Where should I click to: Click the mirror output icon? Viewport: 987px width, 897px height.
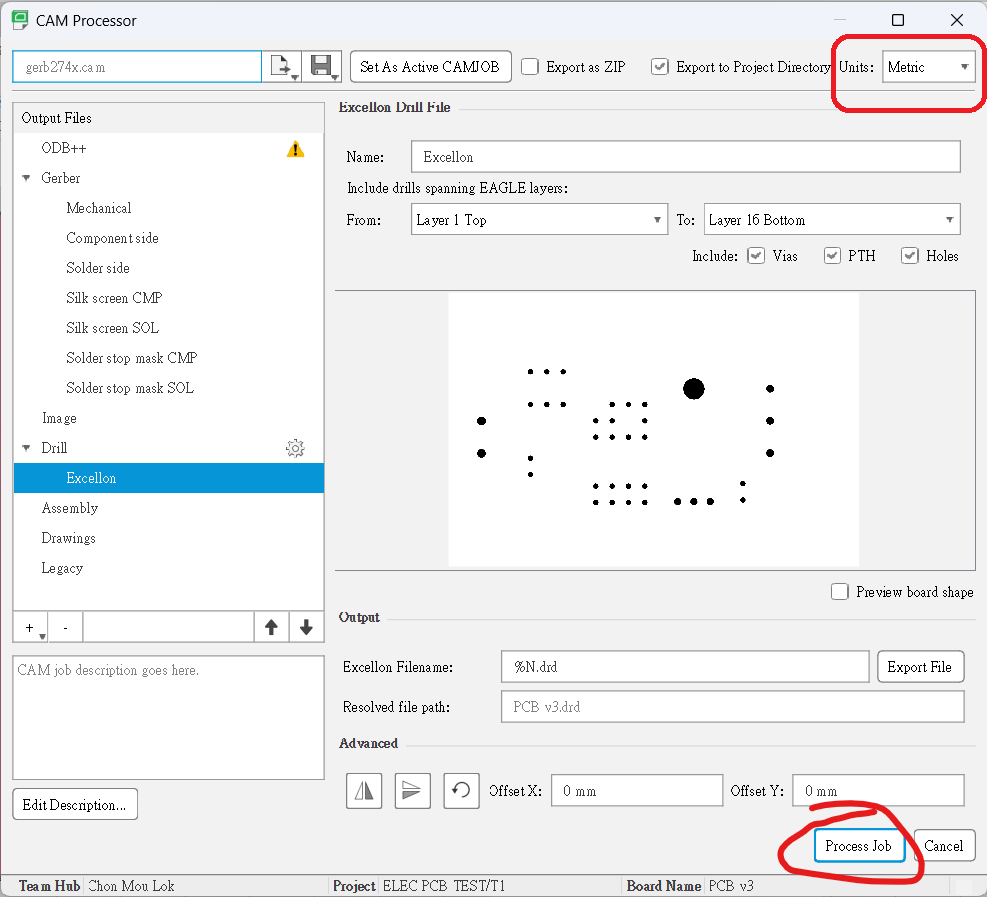(x=365, y=791)
